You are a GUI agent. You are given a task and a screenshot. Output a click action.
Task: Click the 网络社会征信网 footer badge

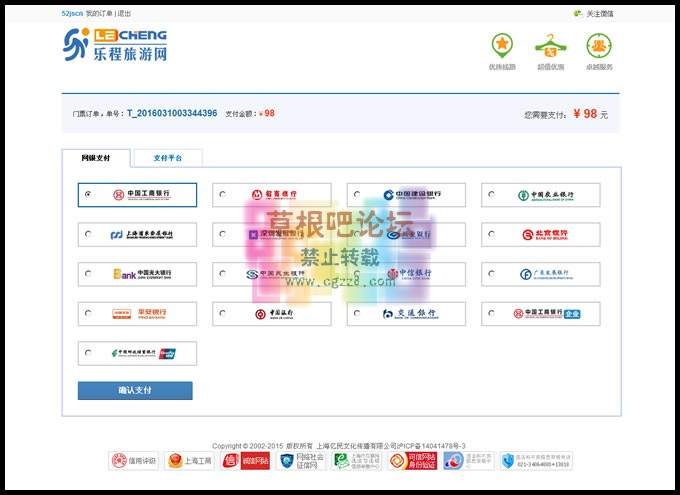301,461
